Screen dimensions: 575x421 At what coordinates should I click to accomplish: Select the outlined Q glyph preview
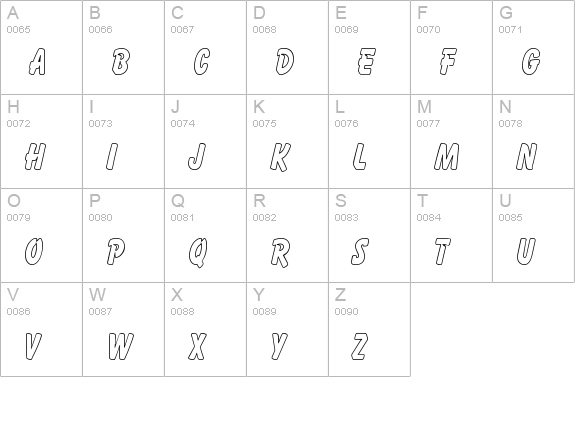(x=198, y=252)
